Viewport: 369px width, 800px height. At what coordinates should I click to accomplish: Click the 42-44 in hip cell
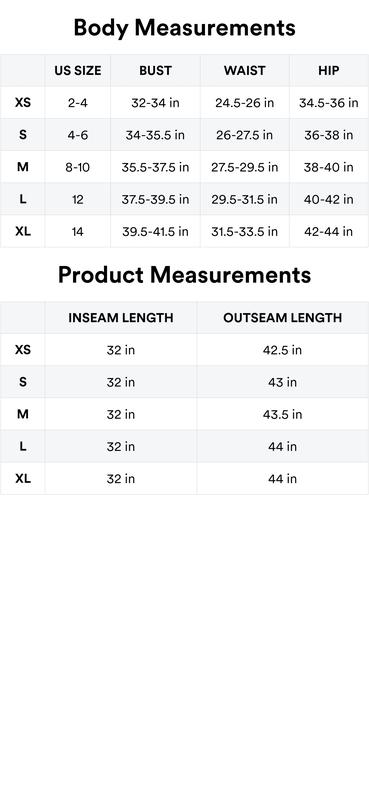tap(329, 231)
